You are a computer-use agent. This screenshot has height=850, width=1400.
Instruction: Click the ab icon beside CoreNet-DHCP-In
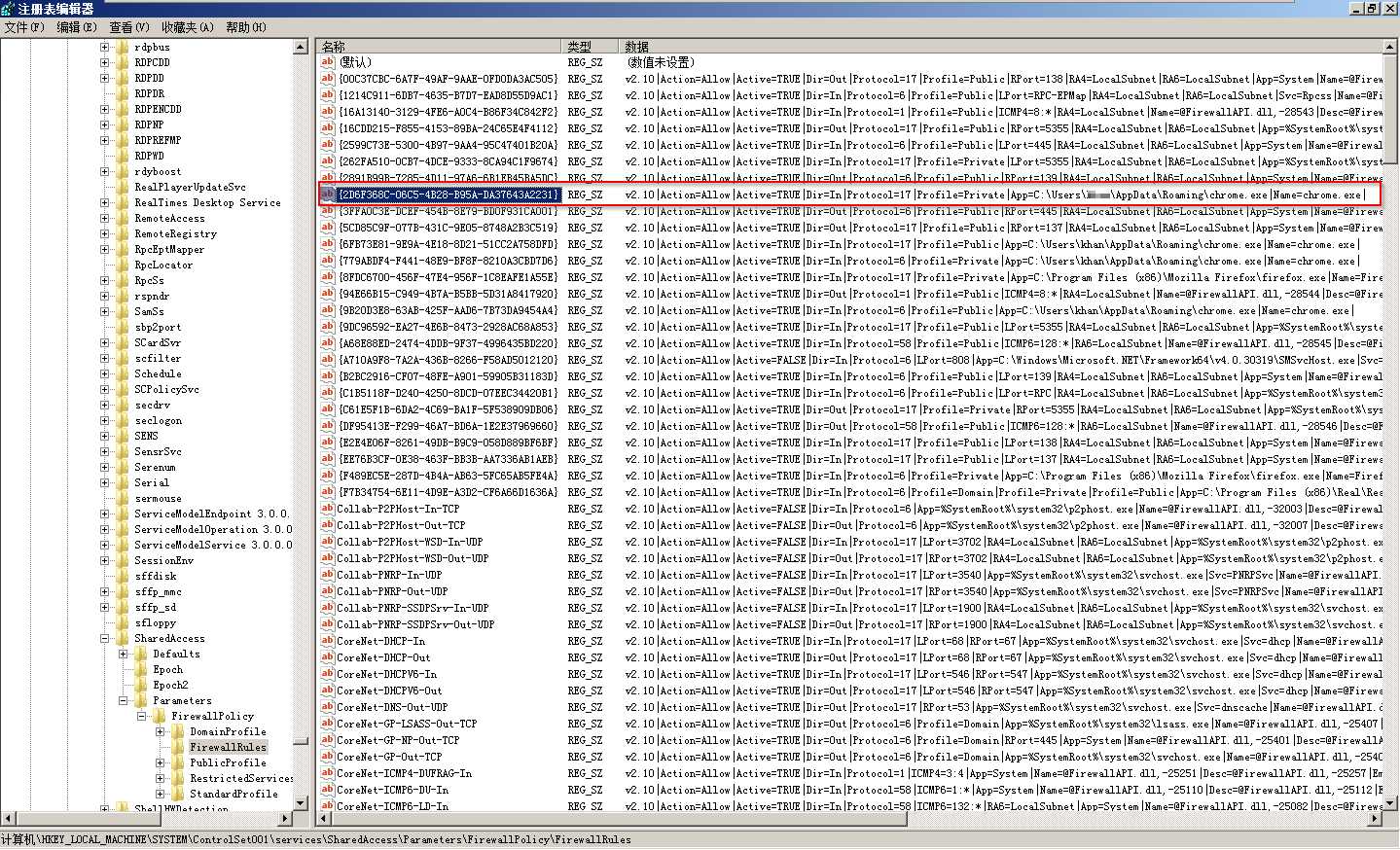click(328, 641)
